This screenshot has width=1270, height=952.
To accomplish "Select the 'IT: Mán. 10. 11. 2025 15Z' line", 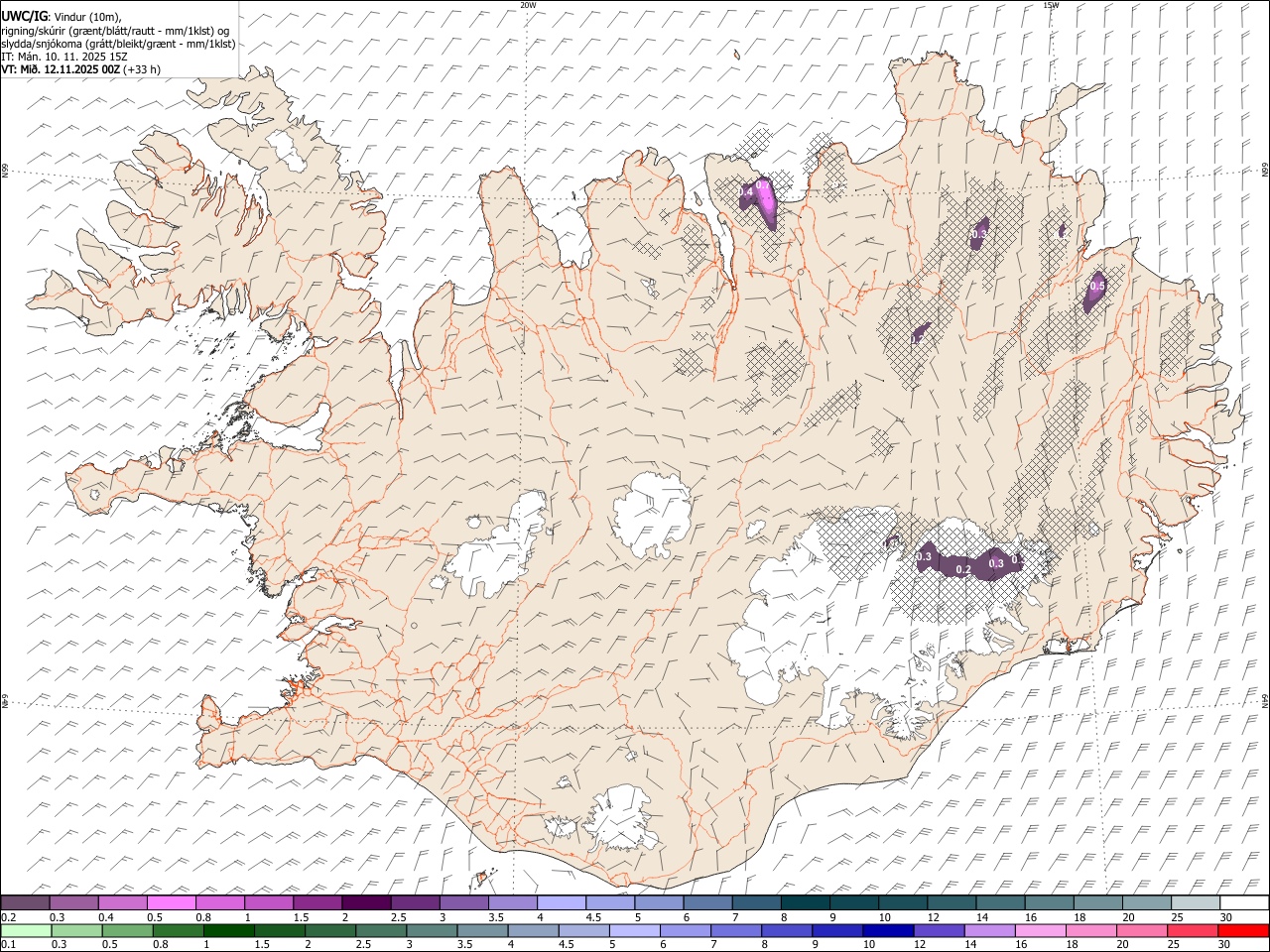I will pos(63,57).
